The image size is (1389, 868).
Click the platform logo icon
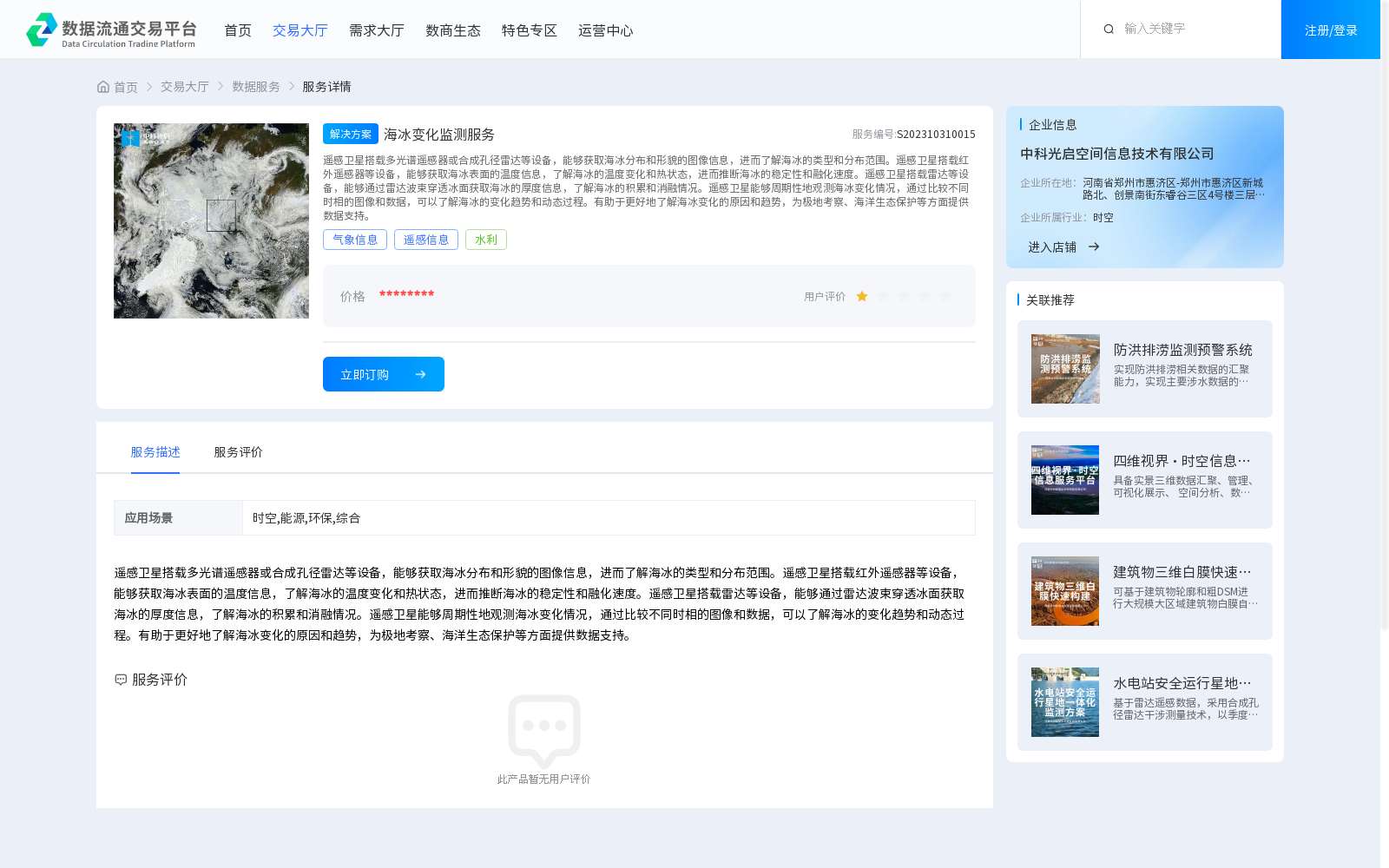[42, 30]
